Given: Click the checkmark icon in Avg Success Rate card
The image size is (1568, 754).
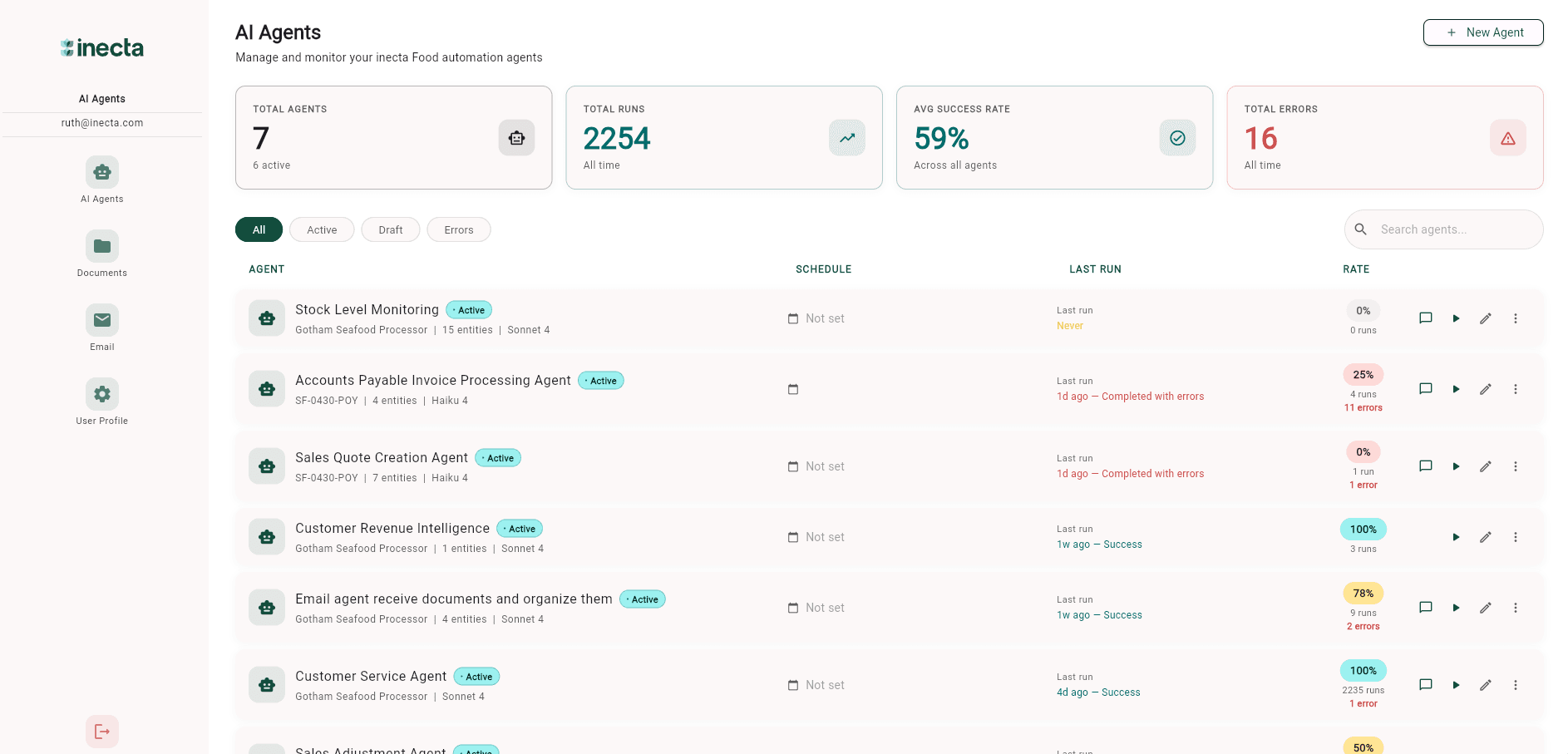Looking at the screenshot, I should click(1177, 138).
